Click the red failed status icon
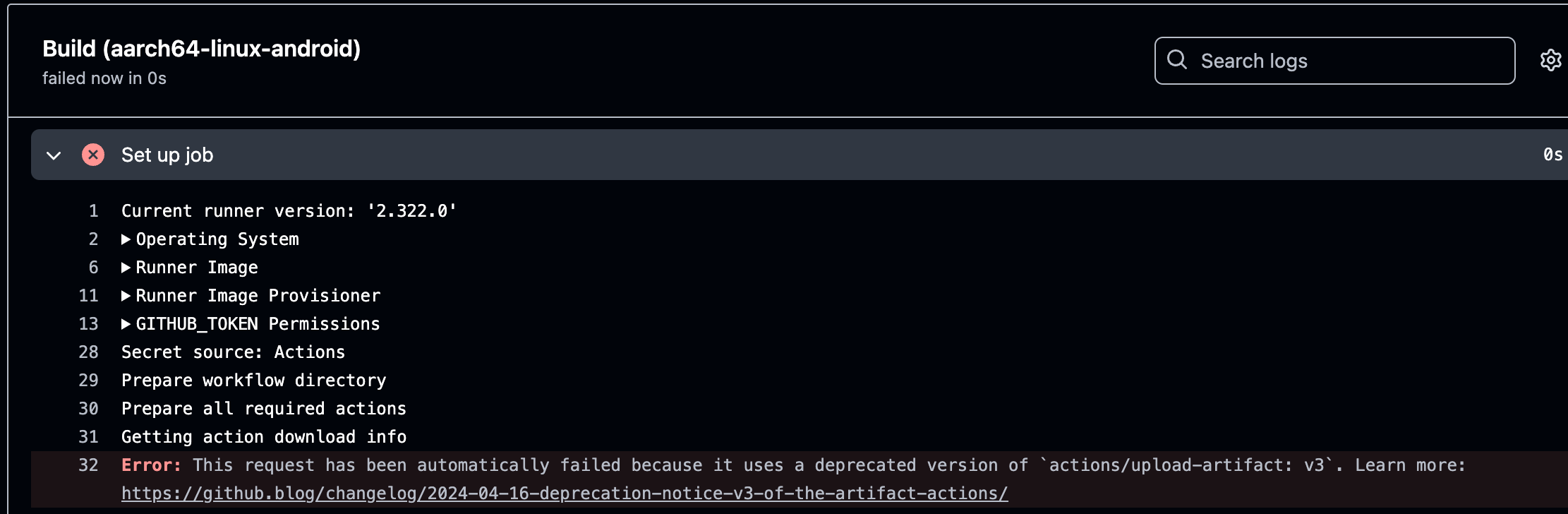The width and height of the screenshot is (1568, 514). point(93,155)
